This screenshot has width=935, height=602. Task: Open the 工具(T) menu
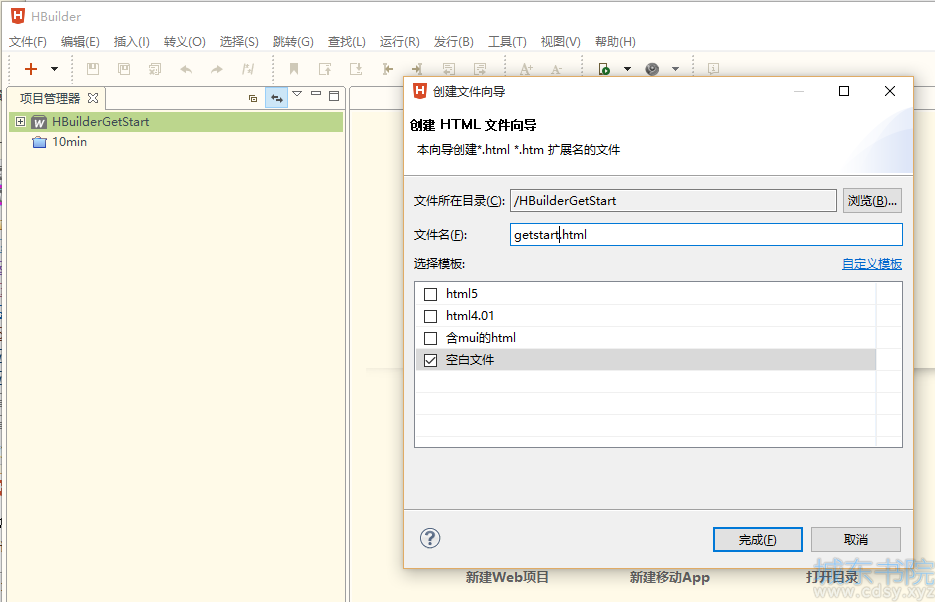pyautogui.click(x=507, y=42)
